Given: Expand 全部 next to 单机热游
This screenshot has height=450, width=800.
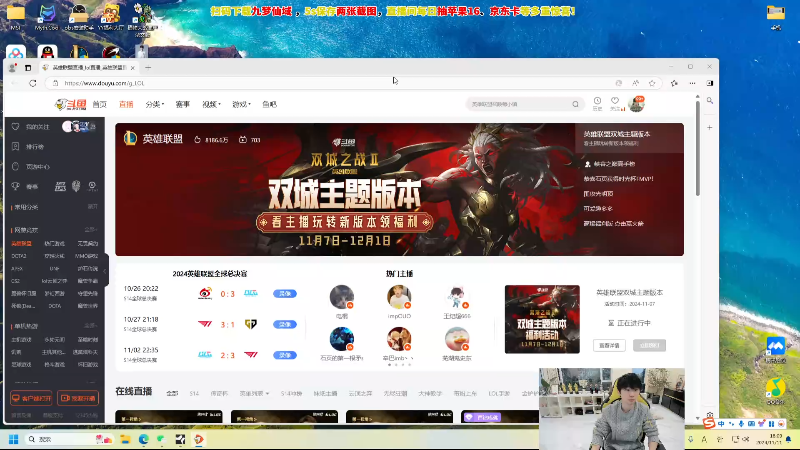Looking at the screenshot, I should 91,326.
